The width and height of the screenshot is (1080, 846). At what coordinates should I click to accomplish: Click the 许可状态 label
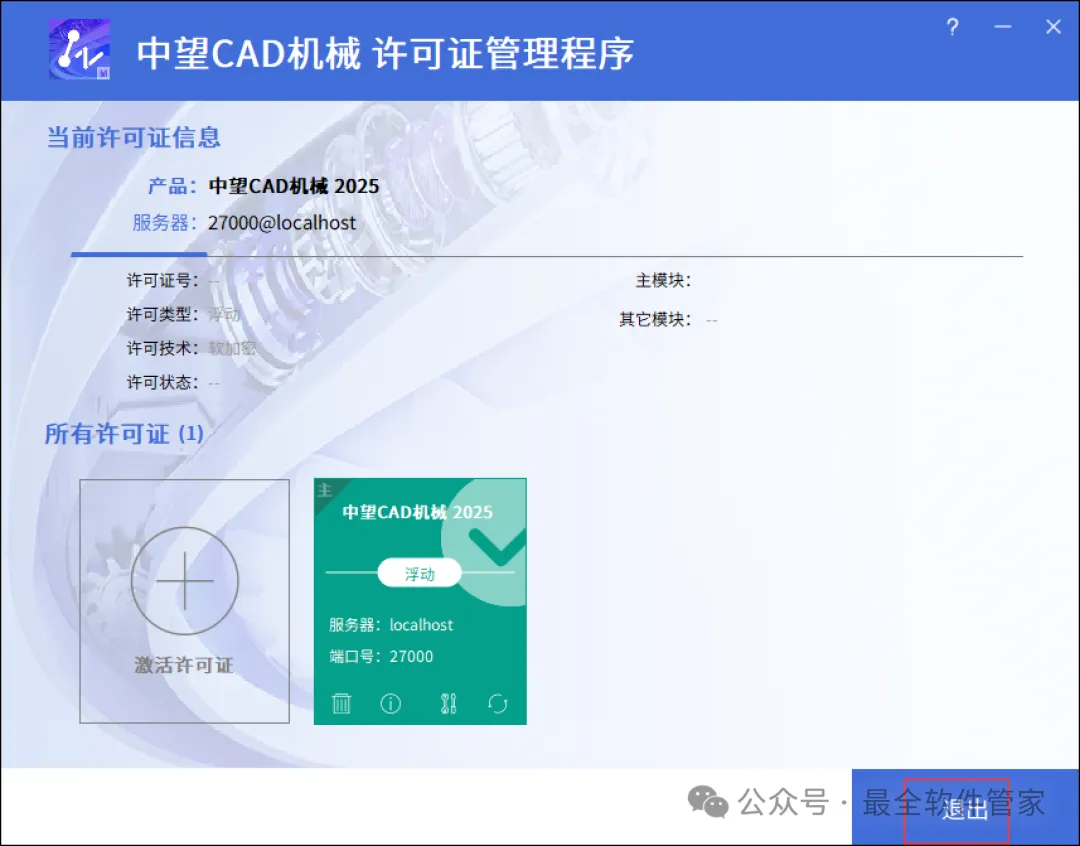pos(163,382)
